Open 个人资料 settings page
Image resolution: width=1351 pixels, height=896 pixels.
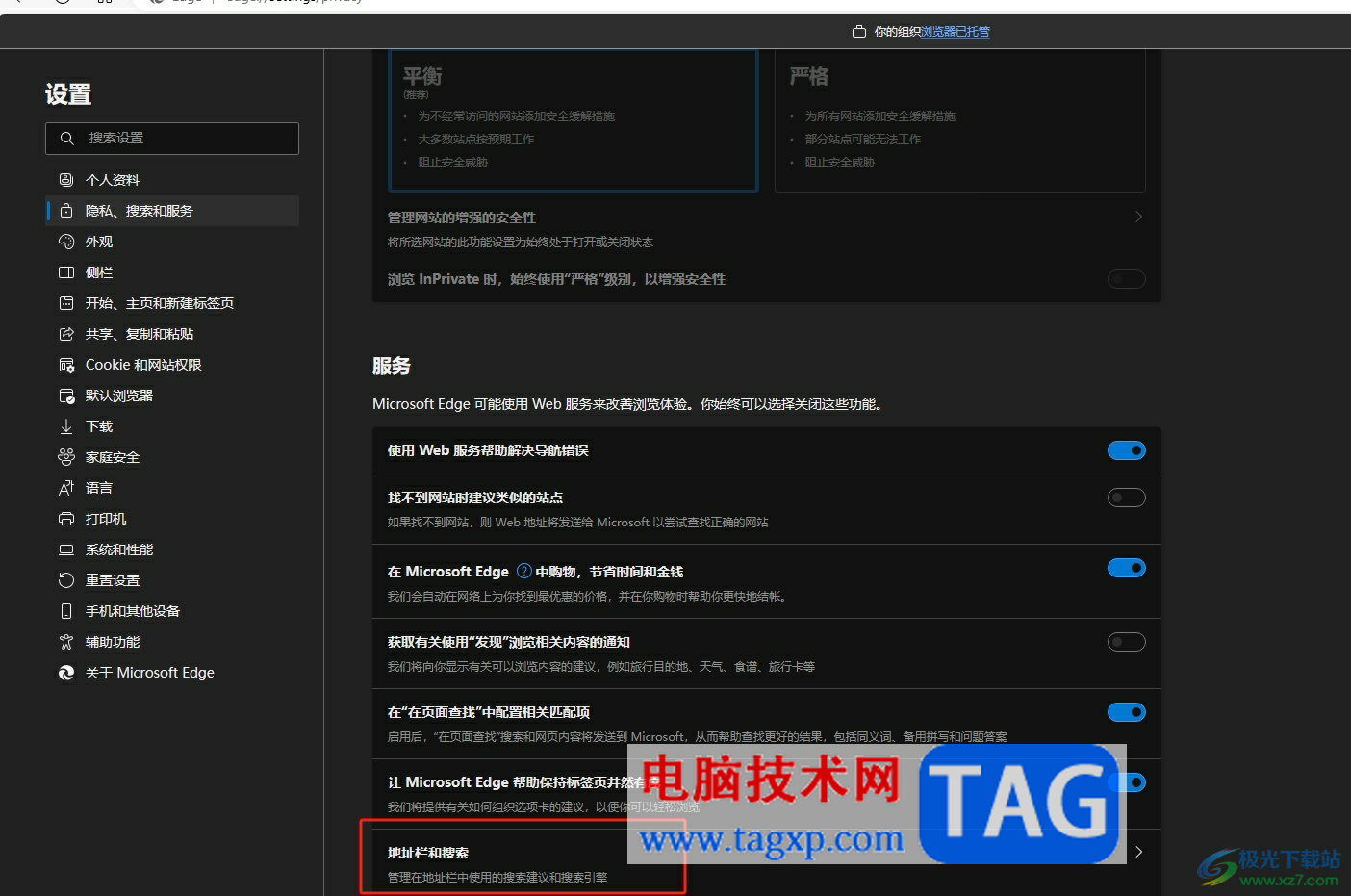[172, 180]
